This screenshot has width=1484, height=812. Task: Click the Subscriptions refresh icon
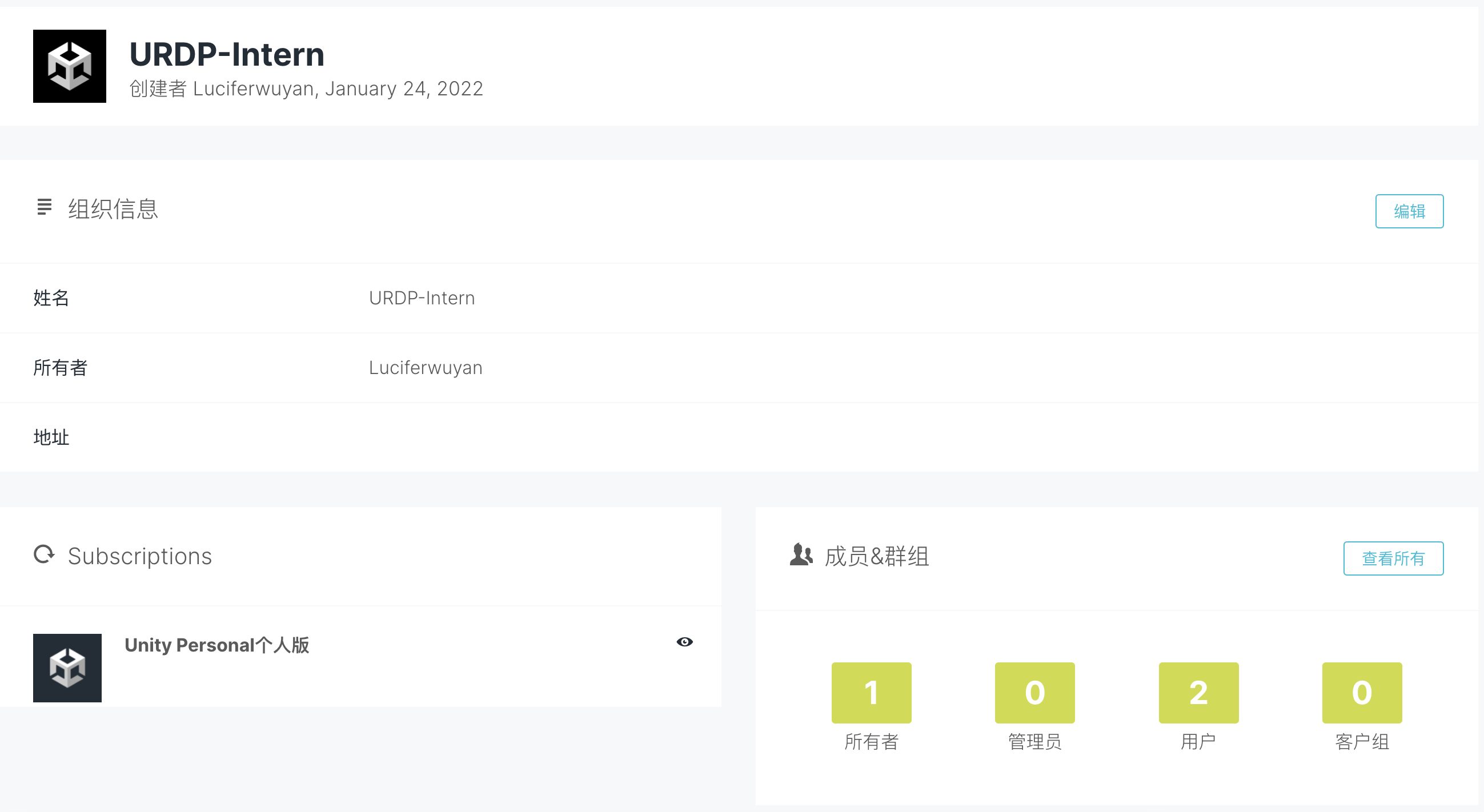[x=45, y=554]
